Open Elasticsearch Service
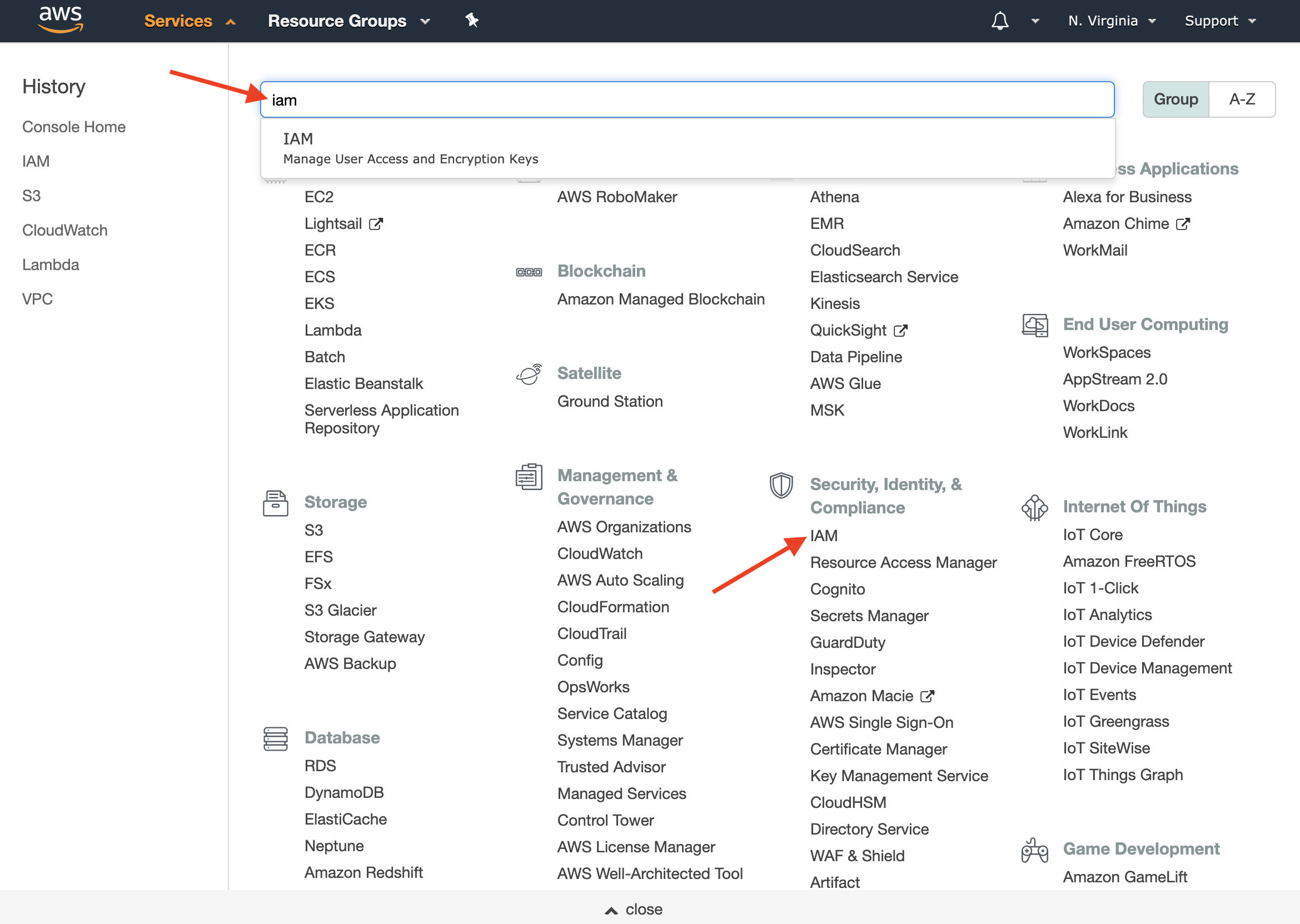 884,278
